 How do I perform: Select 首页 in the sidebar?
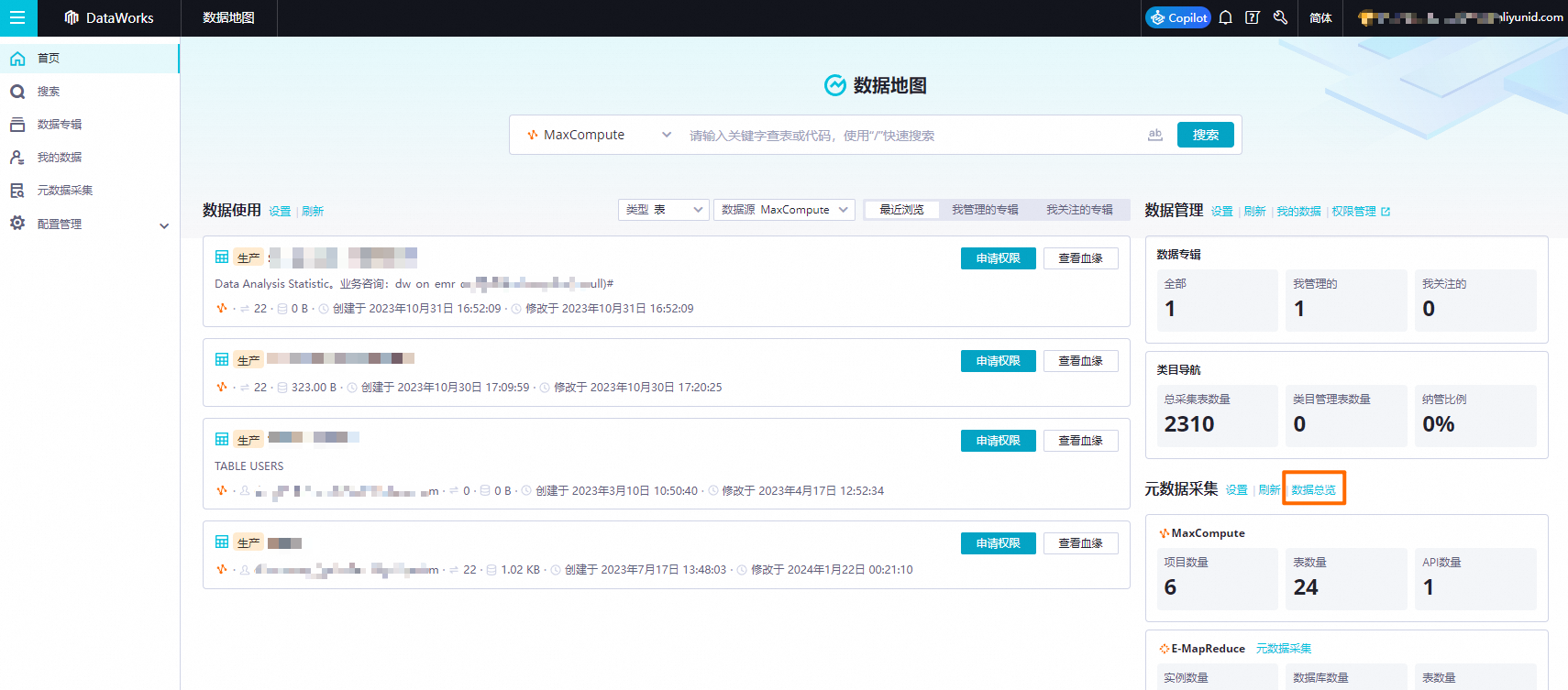(x=90, y=58)
